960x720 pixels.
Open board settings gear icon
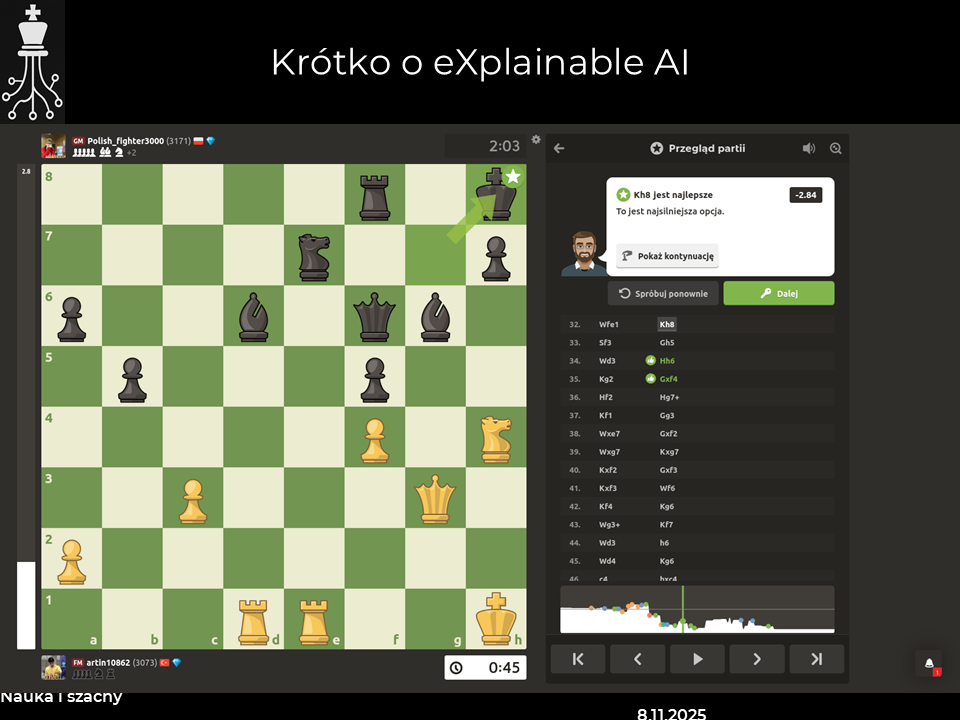pyautogui.click(x=536, y=140)
